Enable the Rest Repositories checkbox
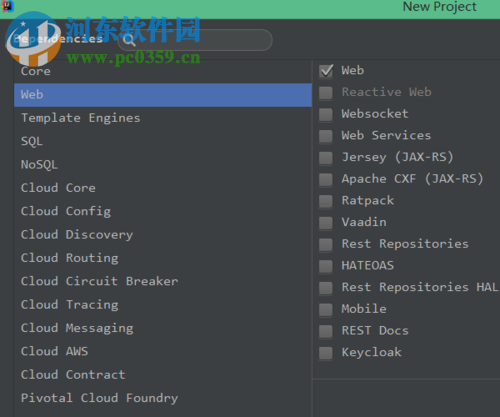Image resolution: width=500 pixels, height=417 pixels. pos(326,244)
